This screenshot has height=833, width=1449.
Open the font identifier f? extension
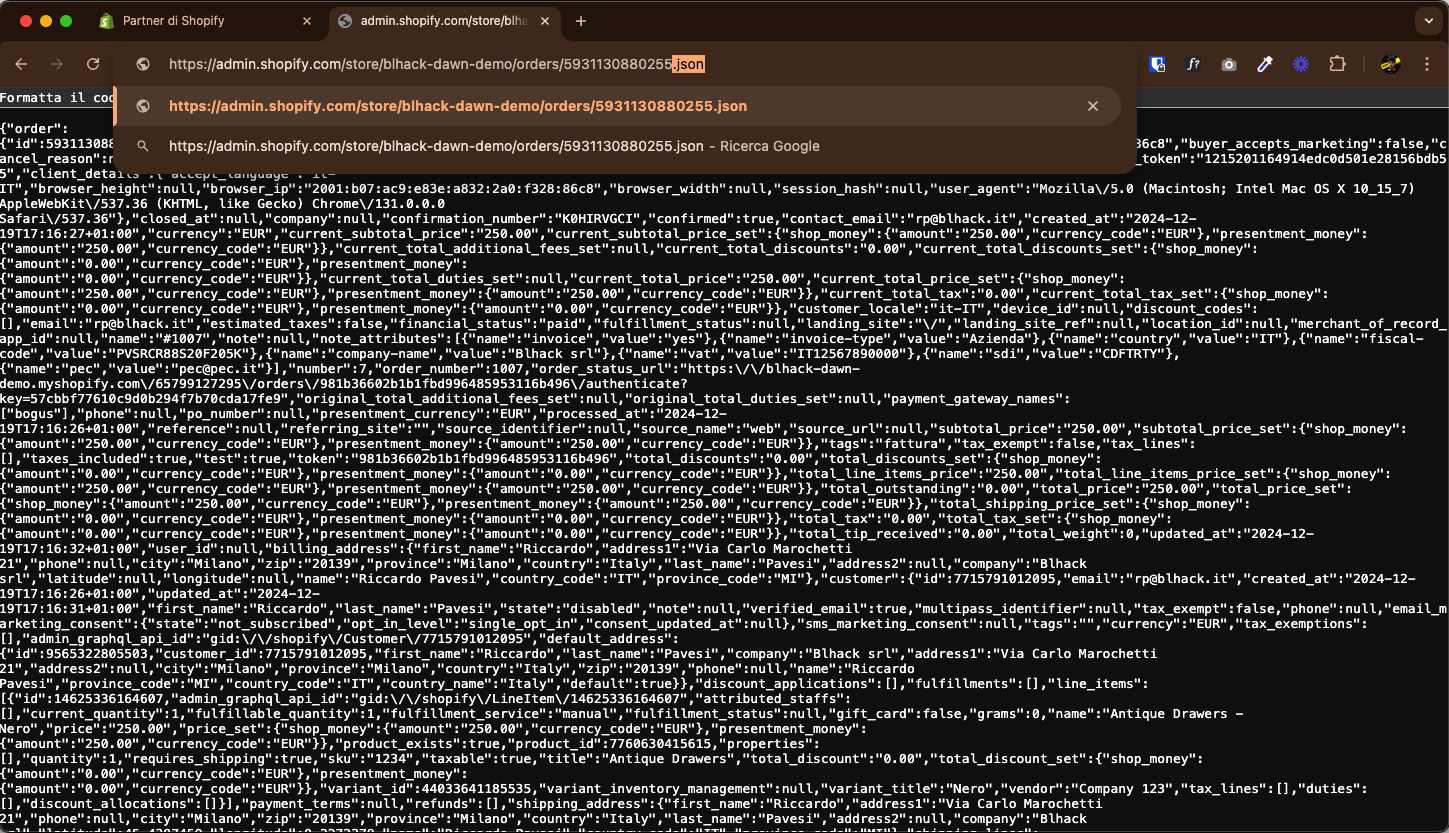pyautogui.click(x=1193, y=64)
